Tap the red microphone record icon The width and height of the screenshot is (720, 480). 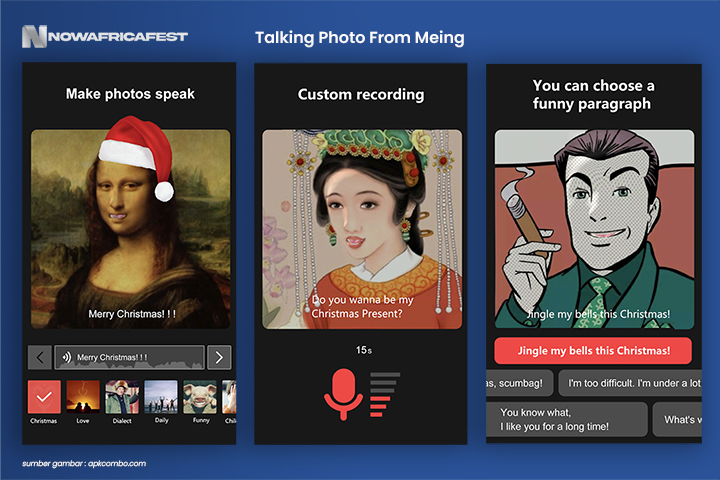click(x=343, y=394)
